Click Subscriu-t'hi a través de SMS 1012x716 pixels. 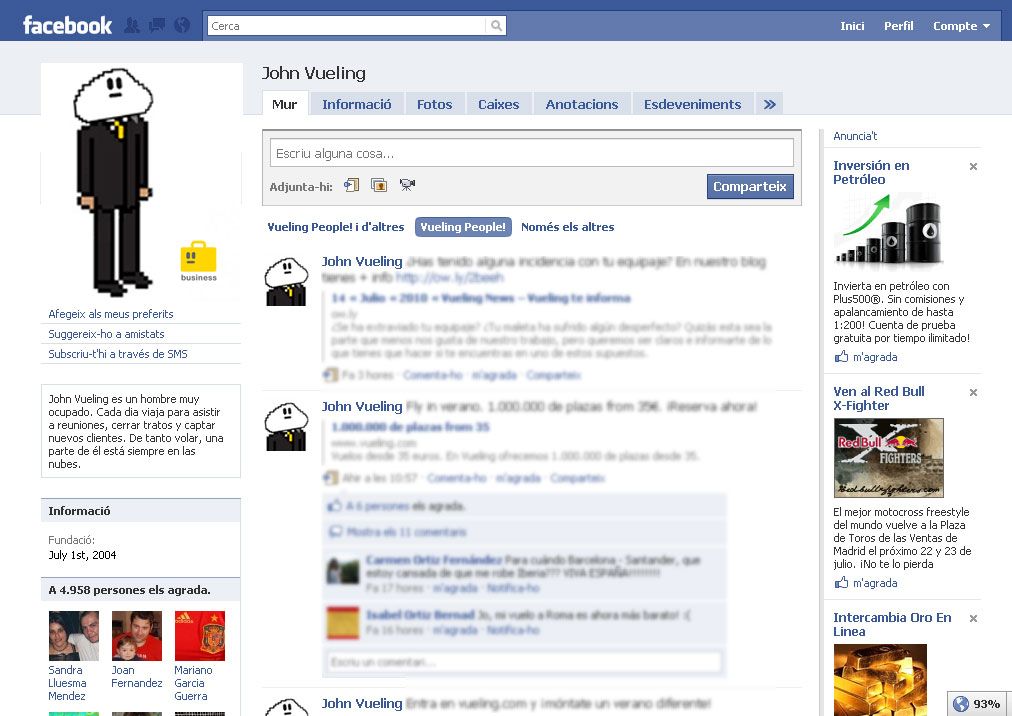pos(118,354)
